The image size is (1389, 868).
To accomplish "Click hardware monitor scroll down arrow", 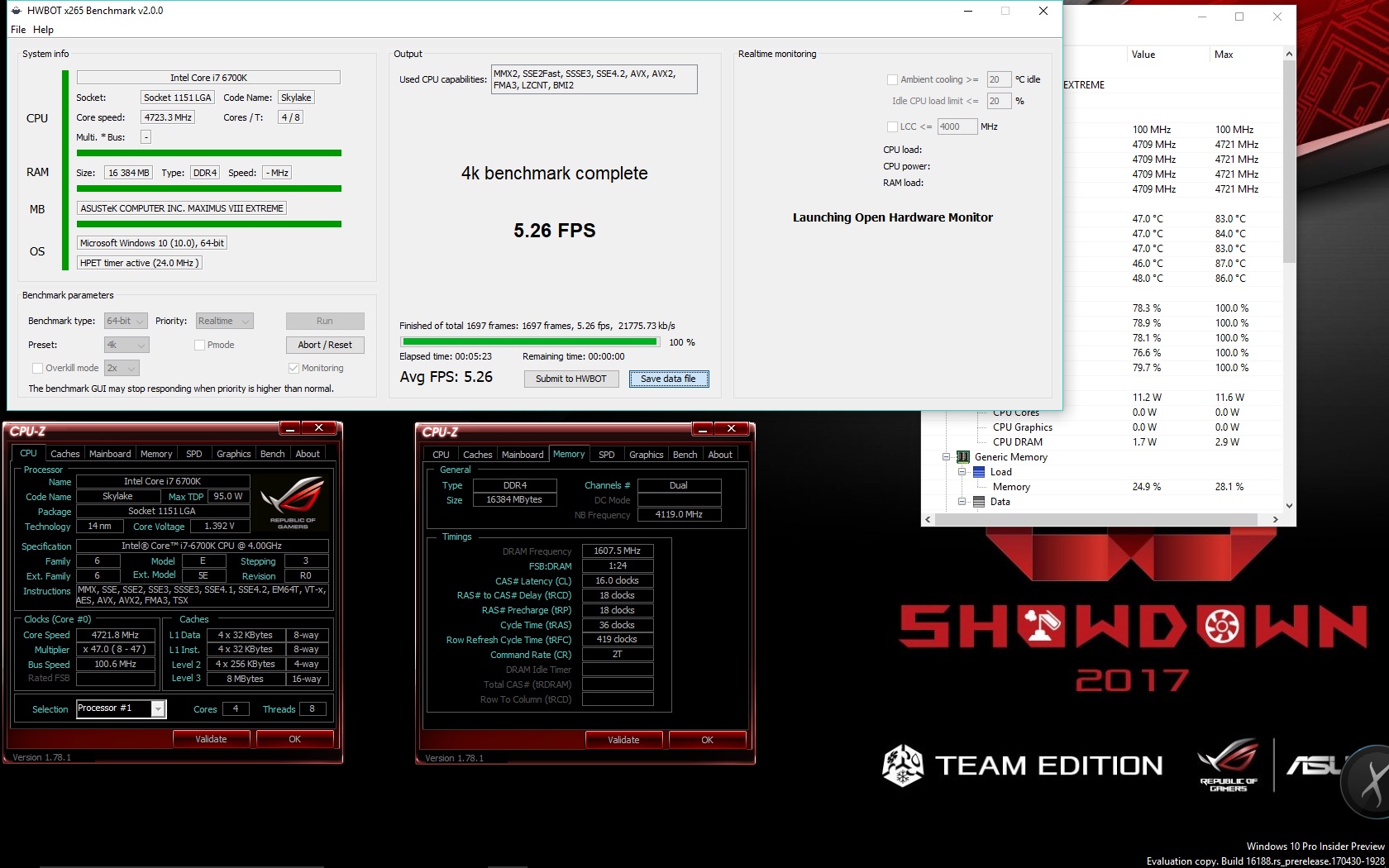I will pos(1289,506).
